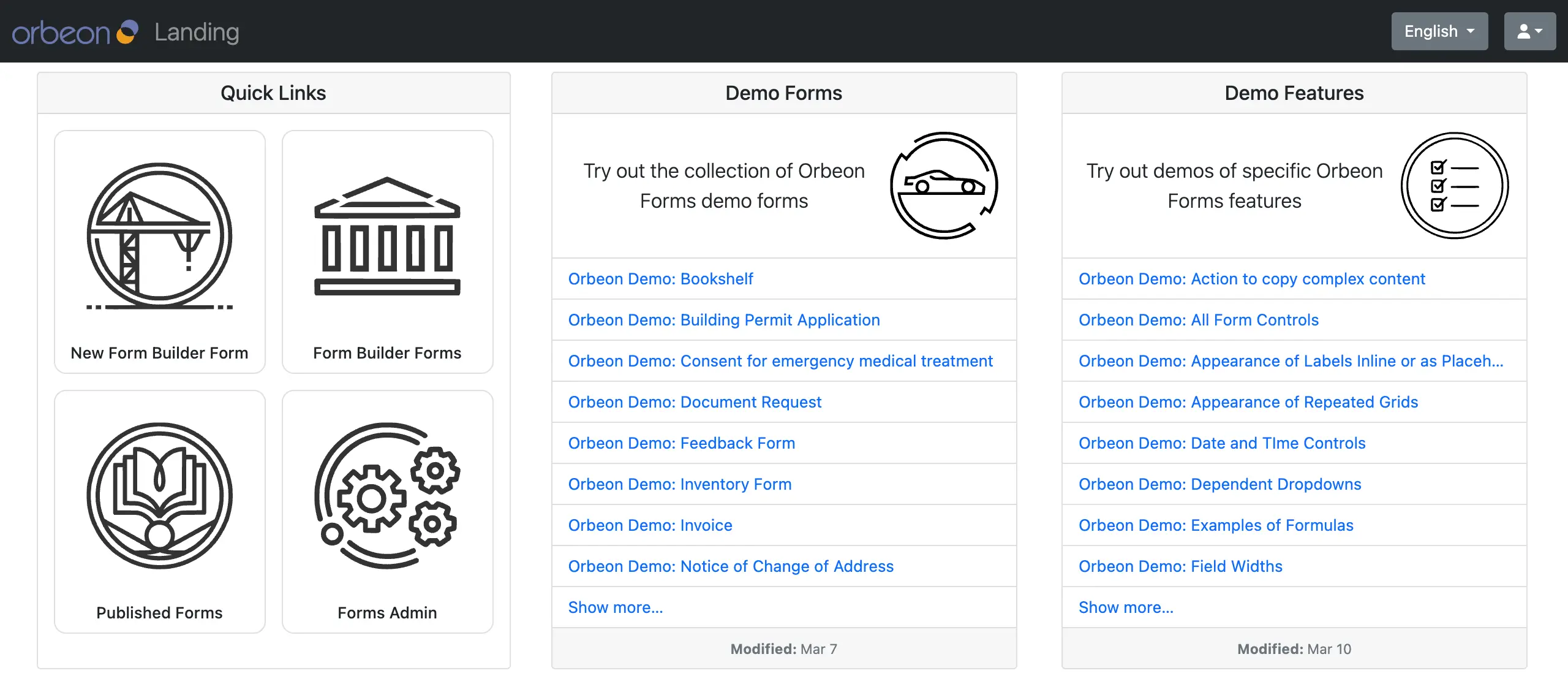
Task: Click the Landing page title
Action: click(x=197, y=32)
